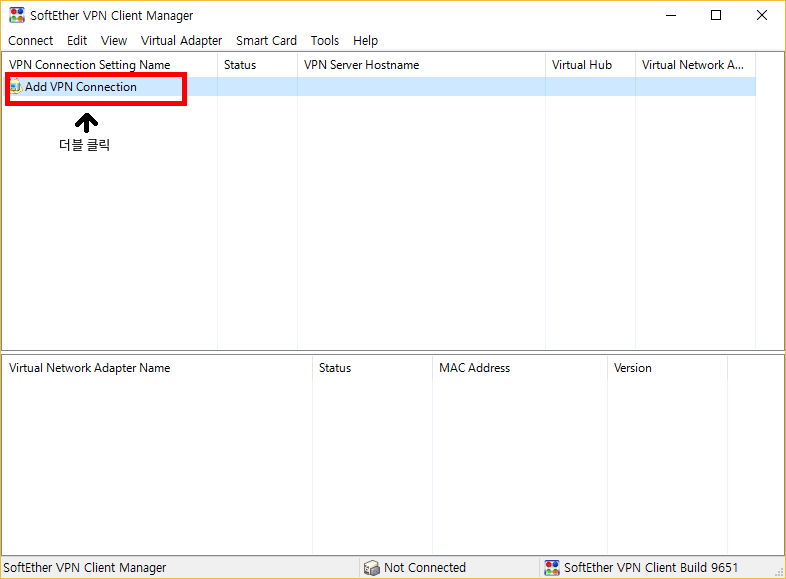Open the View menu
The height and width of the screenshot is (579, 786).
tap(114, 41)
